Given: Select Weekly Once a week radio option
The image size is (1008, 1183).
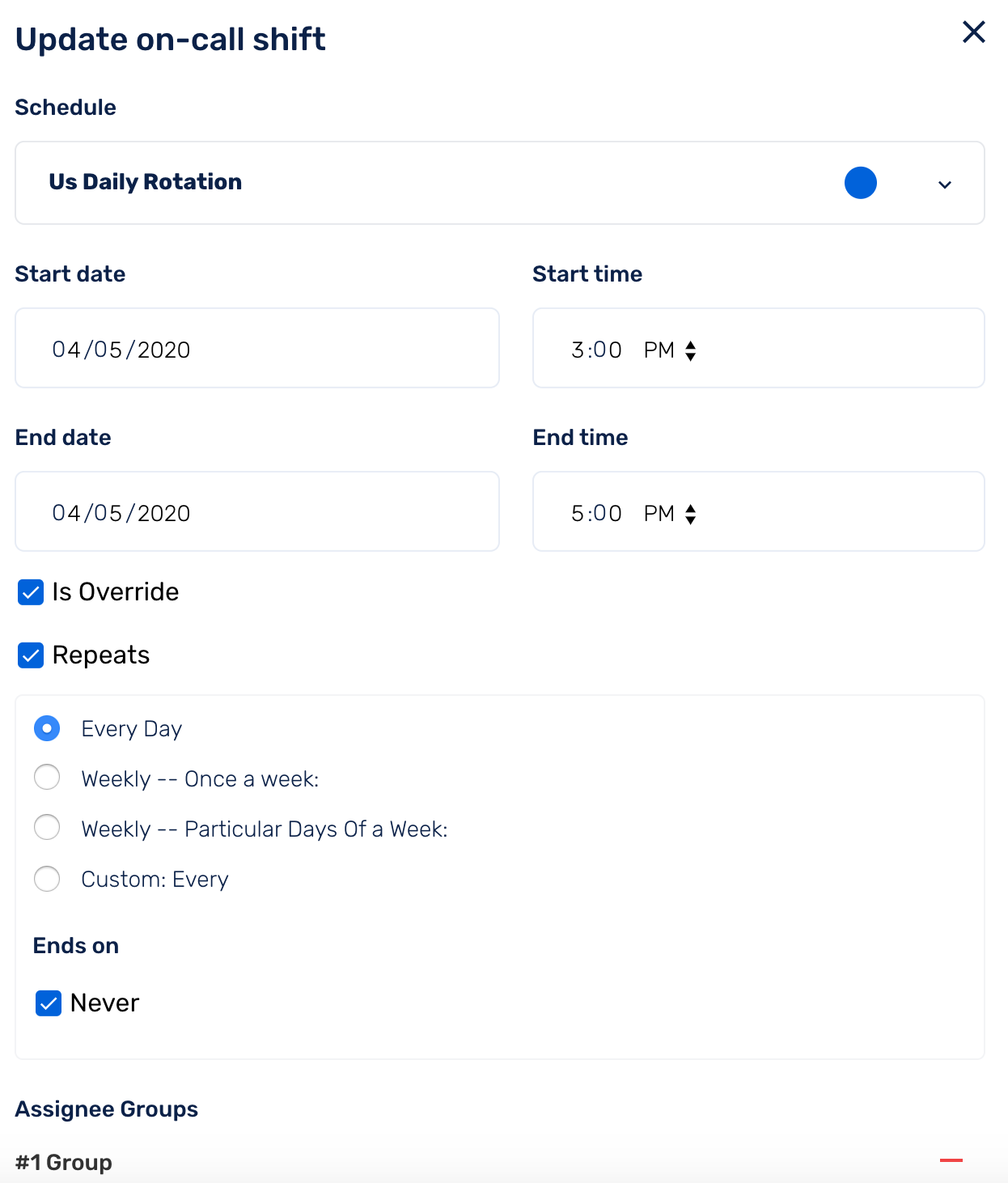Looking at the screenshot, I should coord(47,778).
